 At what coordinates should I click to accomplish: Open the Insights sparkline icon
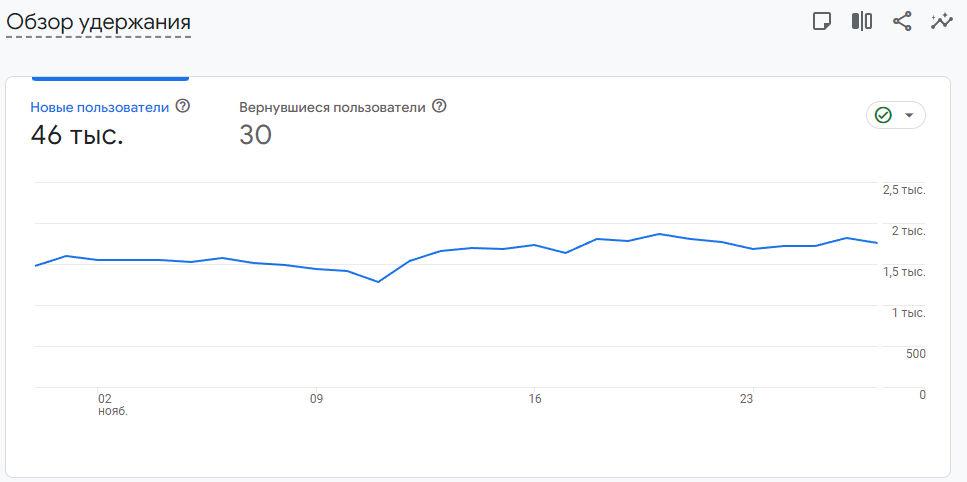click(x=941, y=21)
